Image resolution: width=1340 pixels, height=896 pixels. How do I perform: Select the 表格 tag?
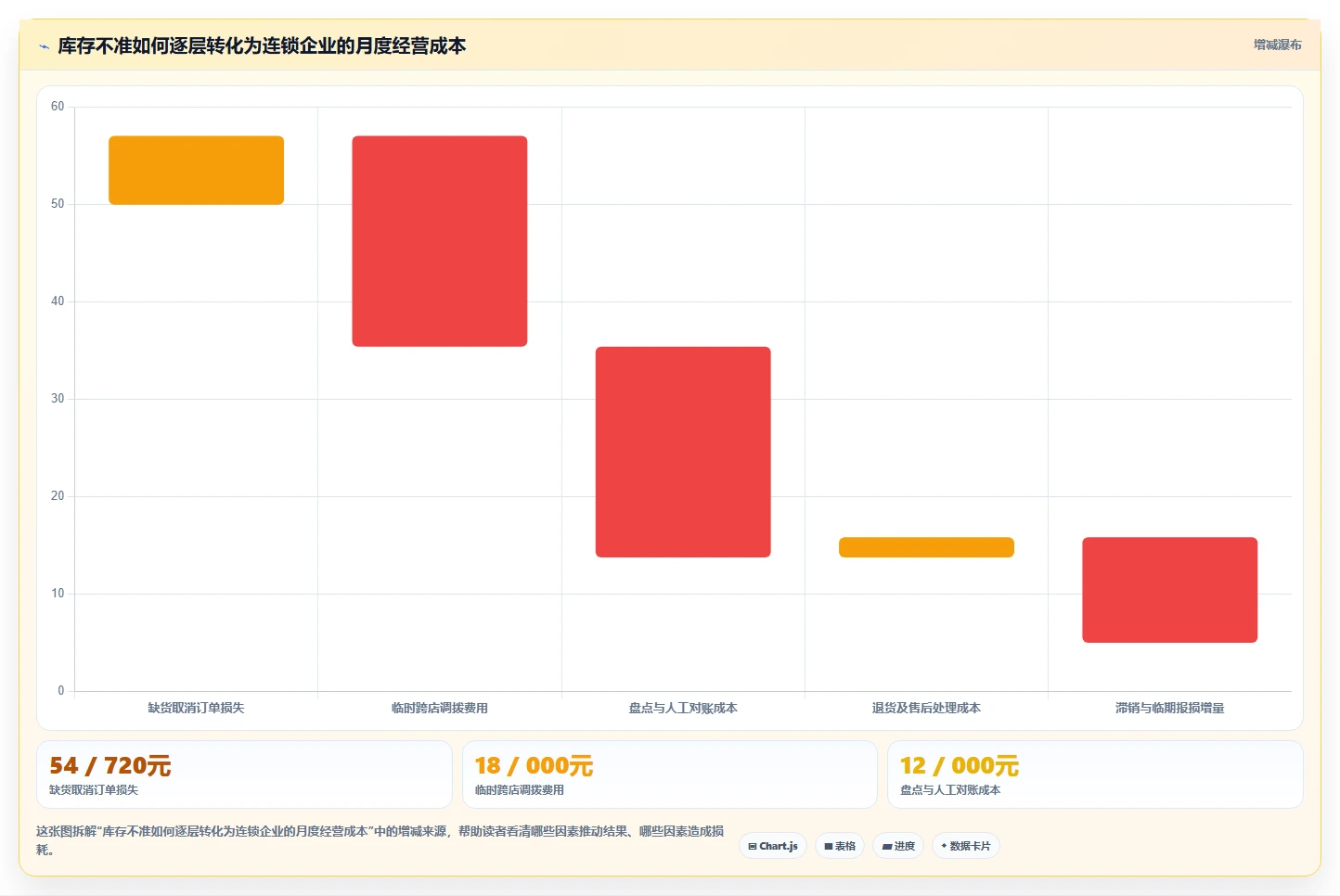(840, 846)
